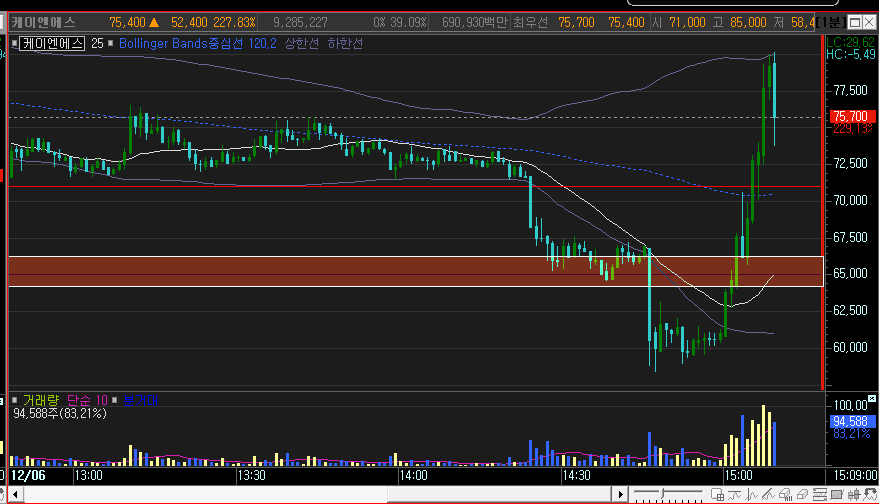Click the 최우선 best quote label
This screenshot has height=504, width=879.
coord(530,22)
